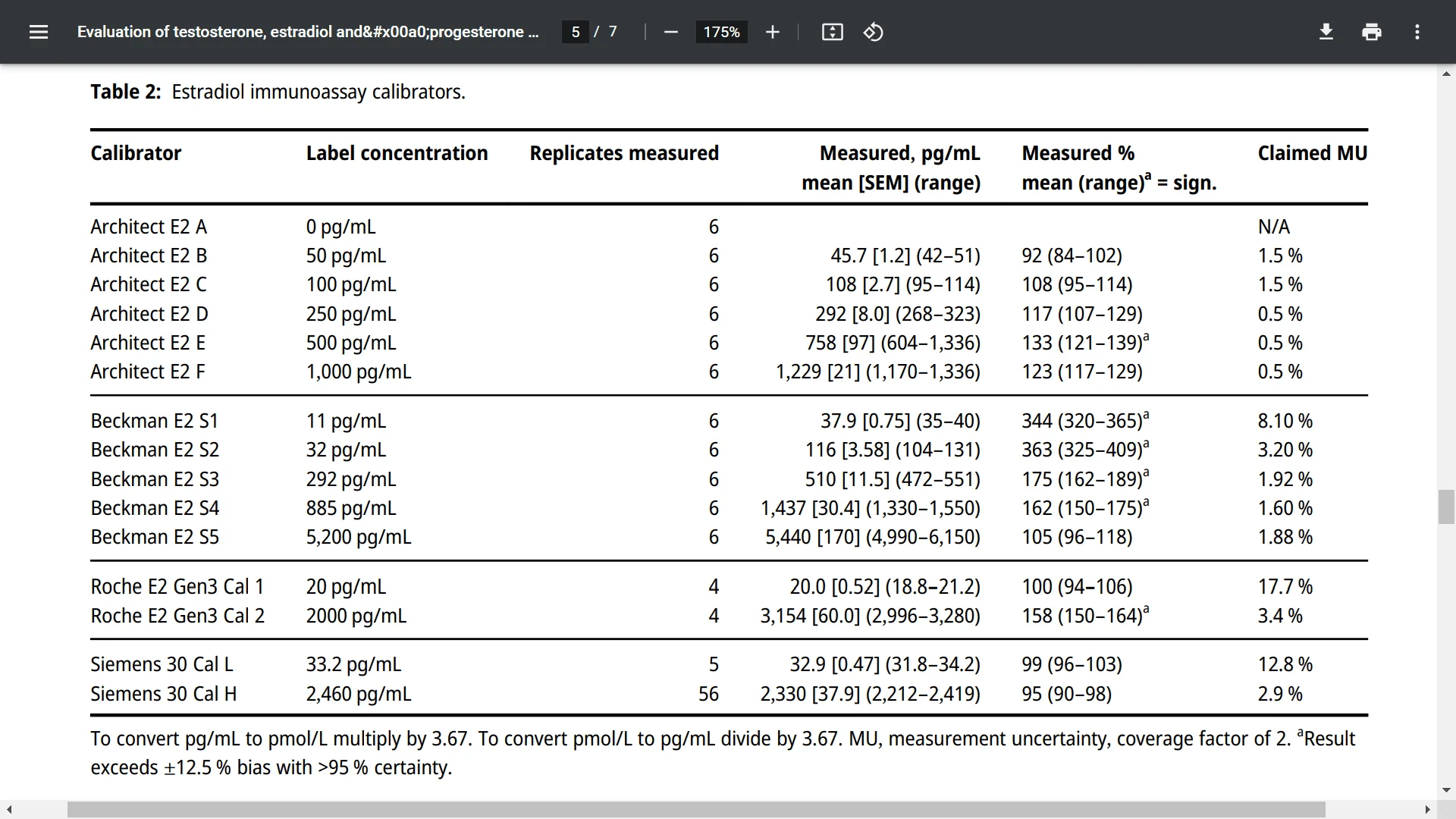Click the 'Architect E2 A' row label
1456x819 pixels.
pyautogui.click(x=149, y=227)
